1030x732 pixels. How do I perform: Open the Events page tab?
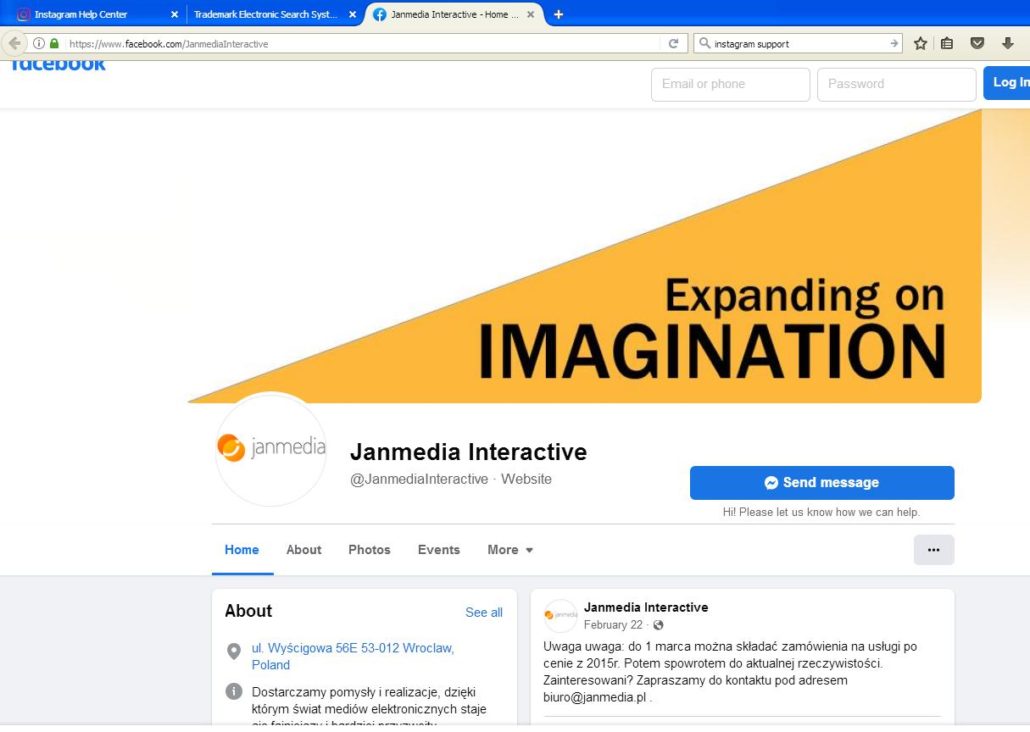(439, 550)
